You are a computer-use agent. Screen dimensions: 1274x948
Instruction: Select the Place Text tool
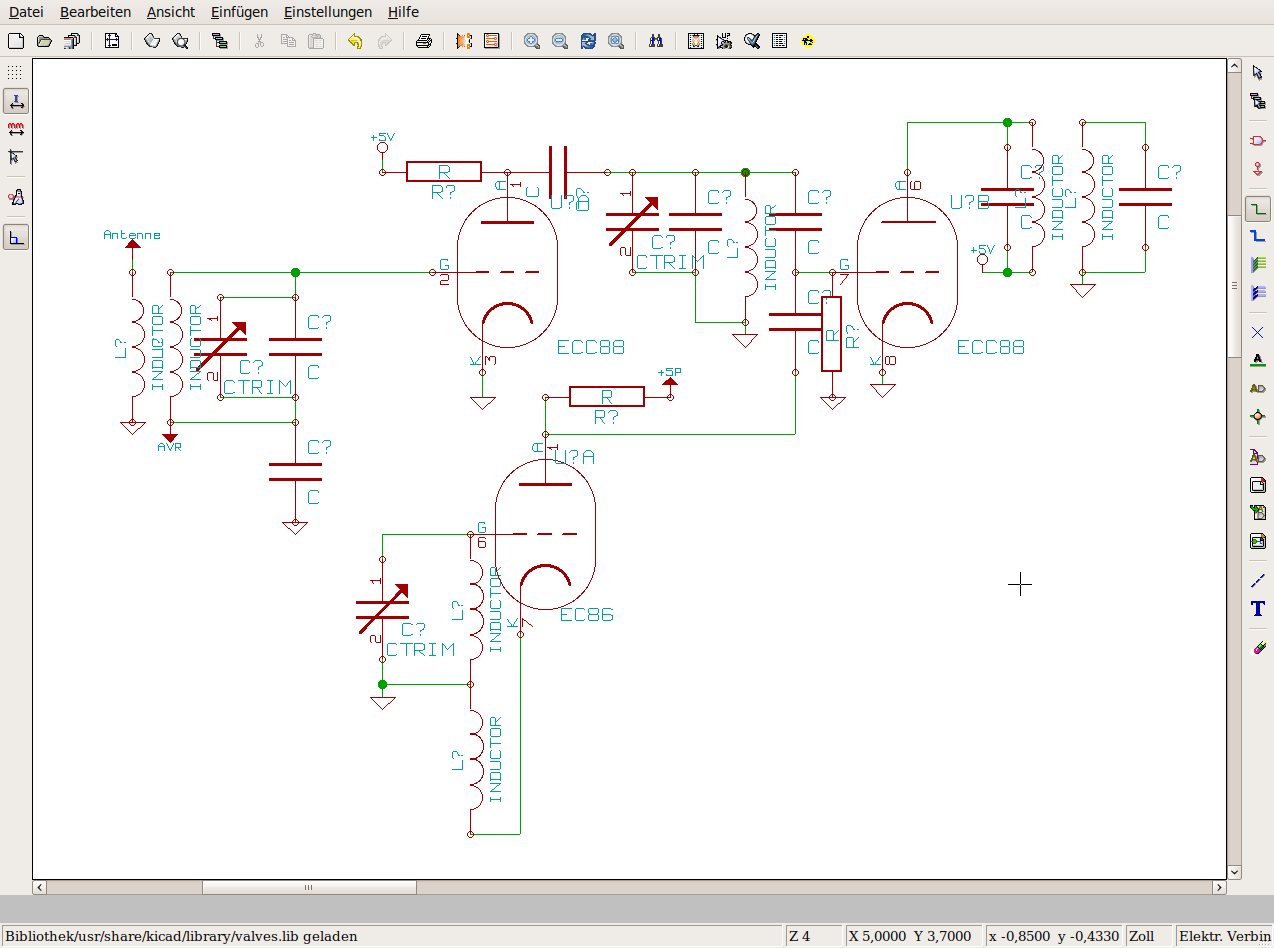click(x=1258, y=608)
